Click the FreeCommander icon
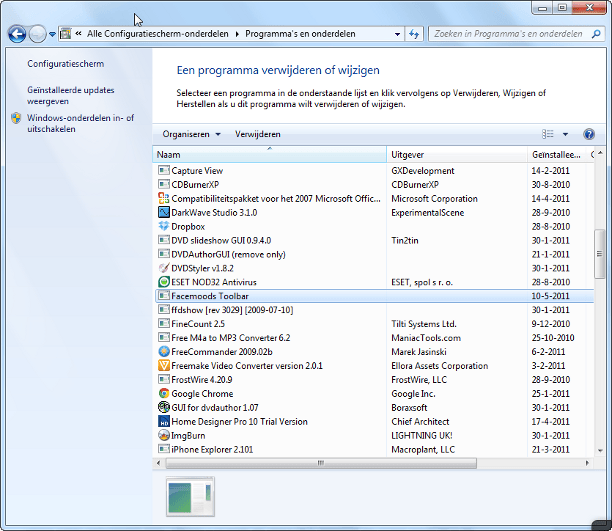 [164, 351]
